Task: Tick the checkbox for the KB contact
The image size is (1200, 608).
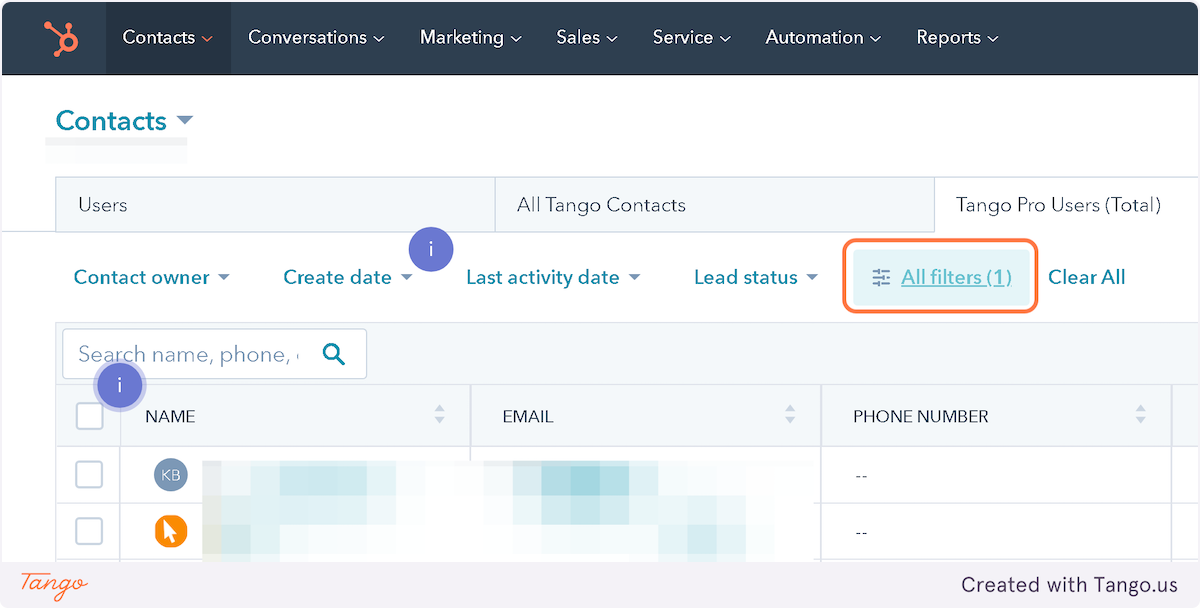Action: tap(90, 475)
